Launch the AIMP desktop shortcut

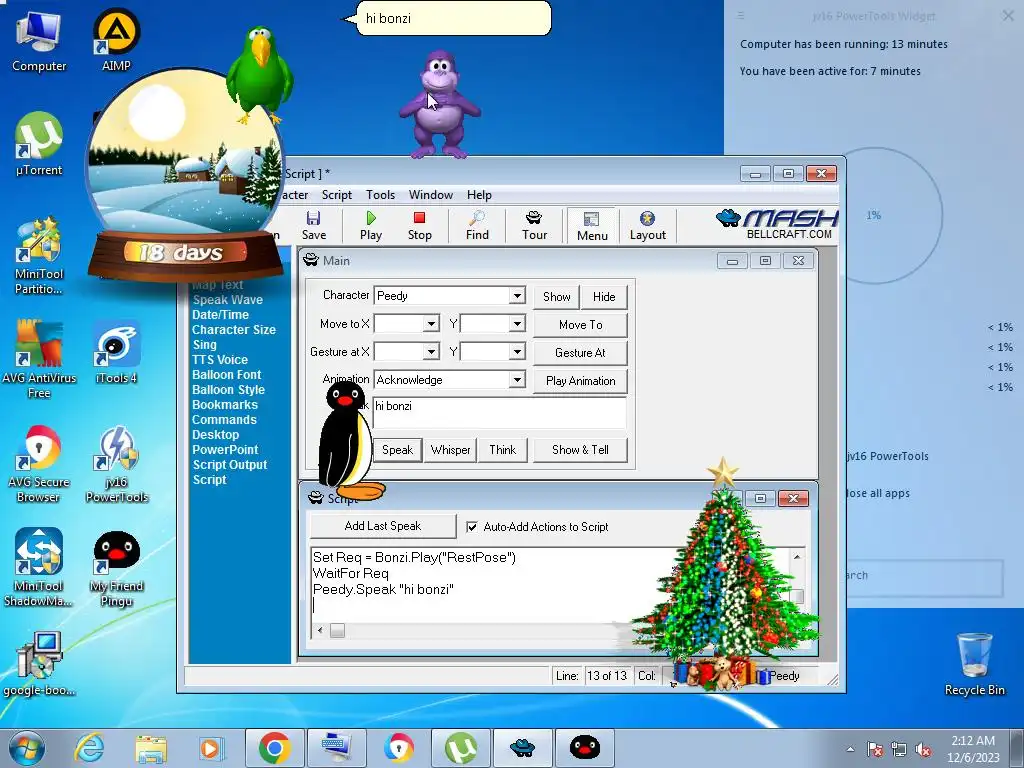pyautogui.click(x=116, y=40)
